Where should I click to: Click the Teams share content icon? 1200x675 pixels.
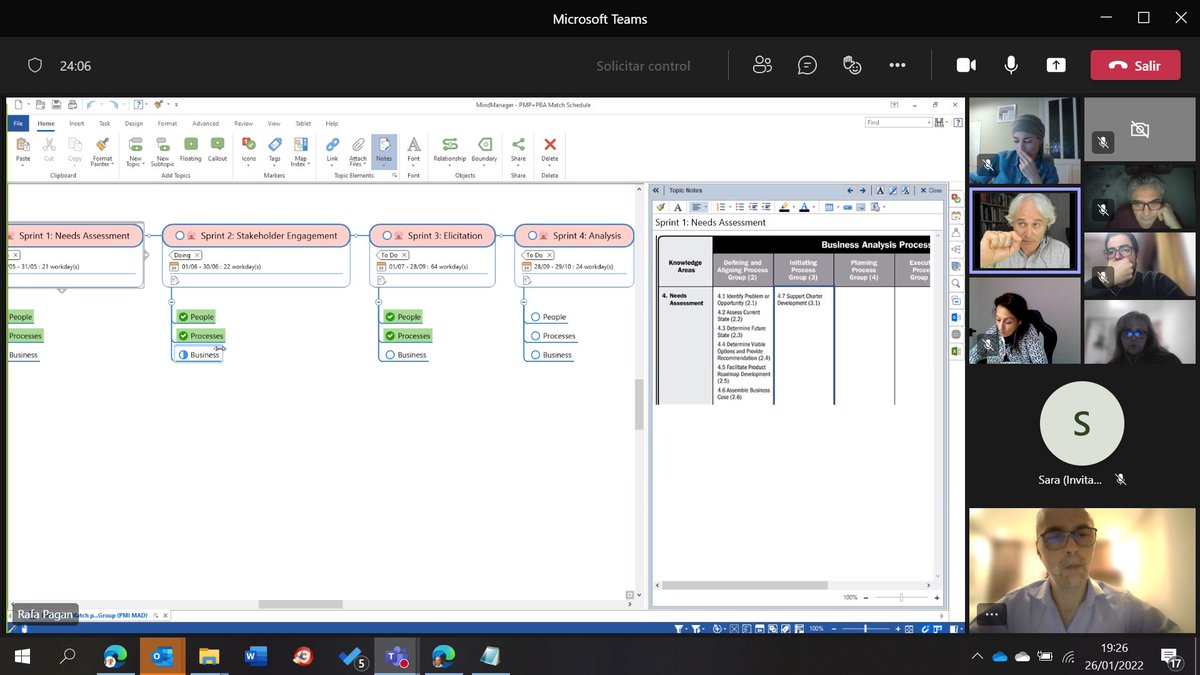[1056, 65]
